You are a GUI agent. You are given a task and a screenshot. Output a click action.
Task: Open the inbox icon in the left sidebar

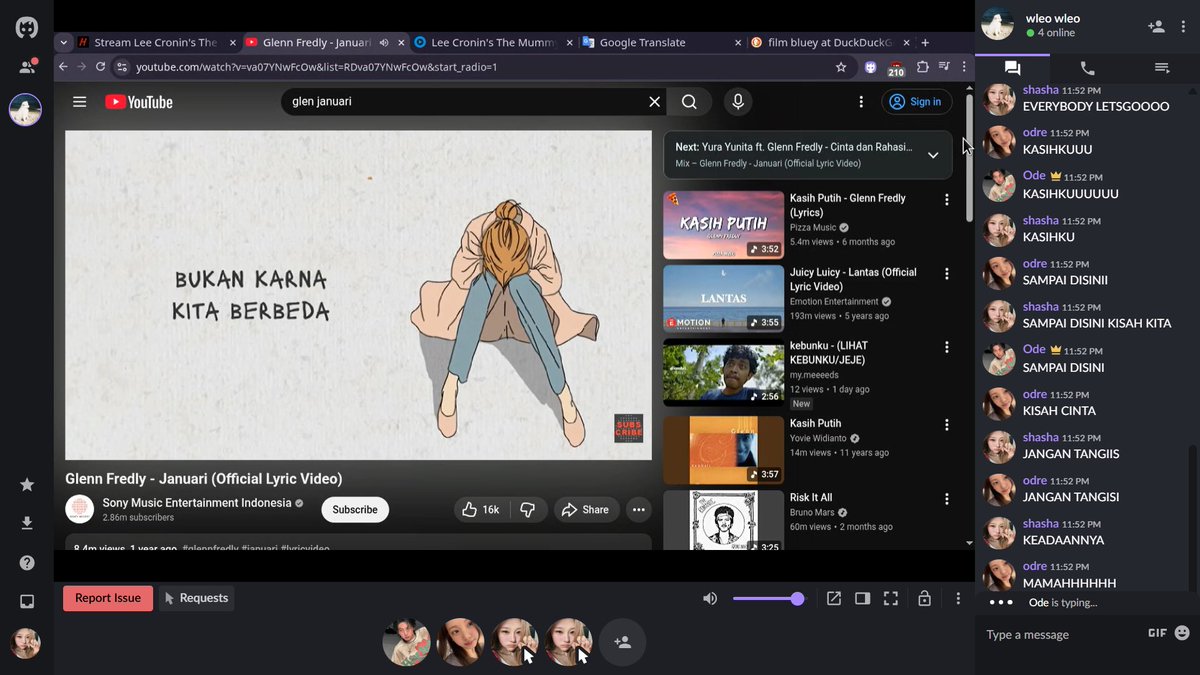click(x=27, y=601)
